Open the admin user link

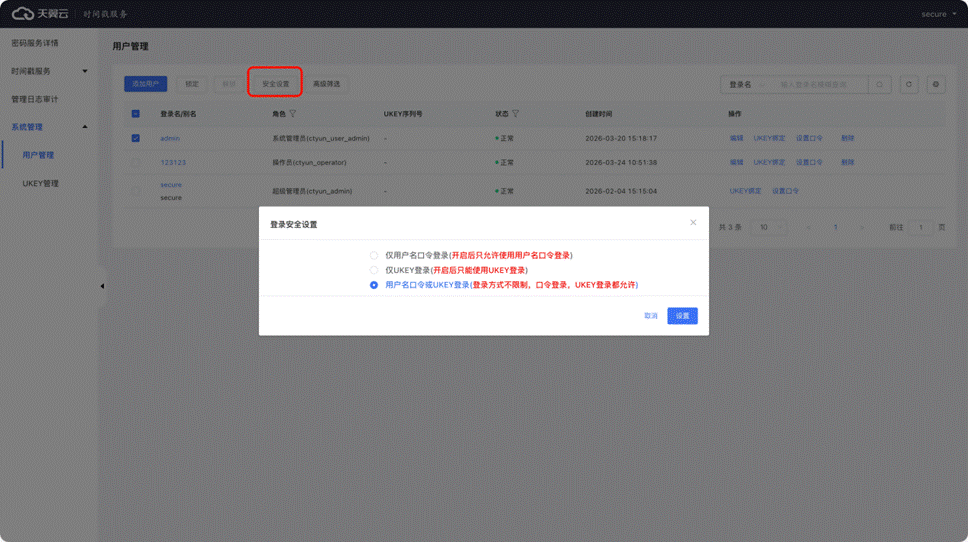click(170, 138)
